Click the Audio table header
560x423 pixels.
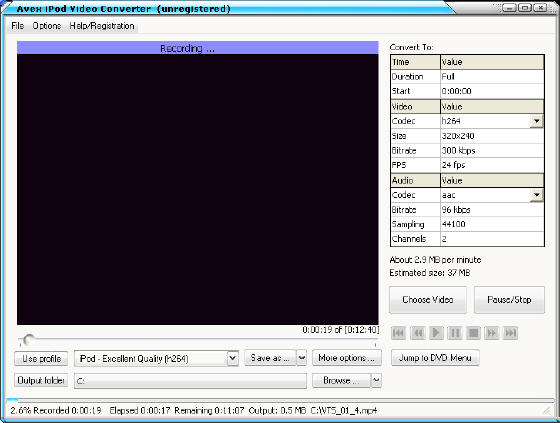(x=415, y=180)
